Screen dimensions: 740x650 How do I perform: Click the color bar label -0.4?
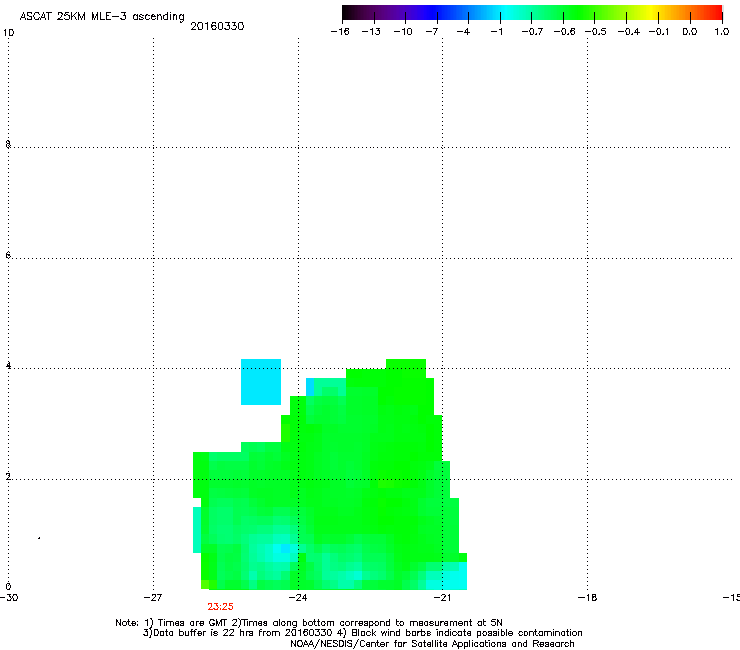[629, 32]
